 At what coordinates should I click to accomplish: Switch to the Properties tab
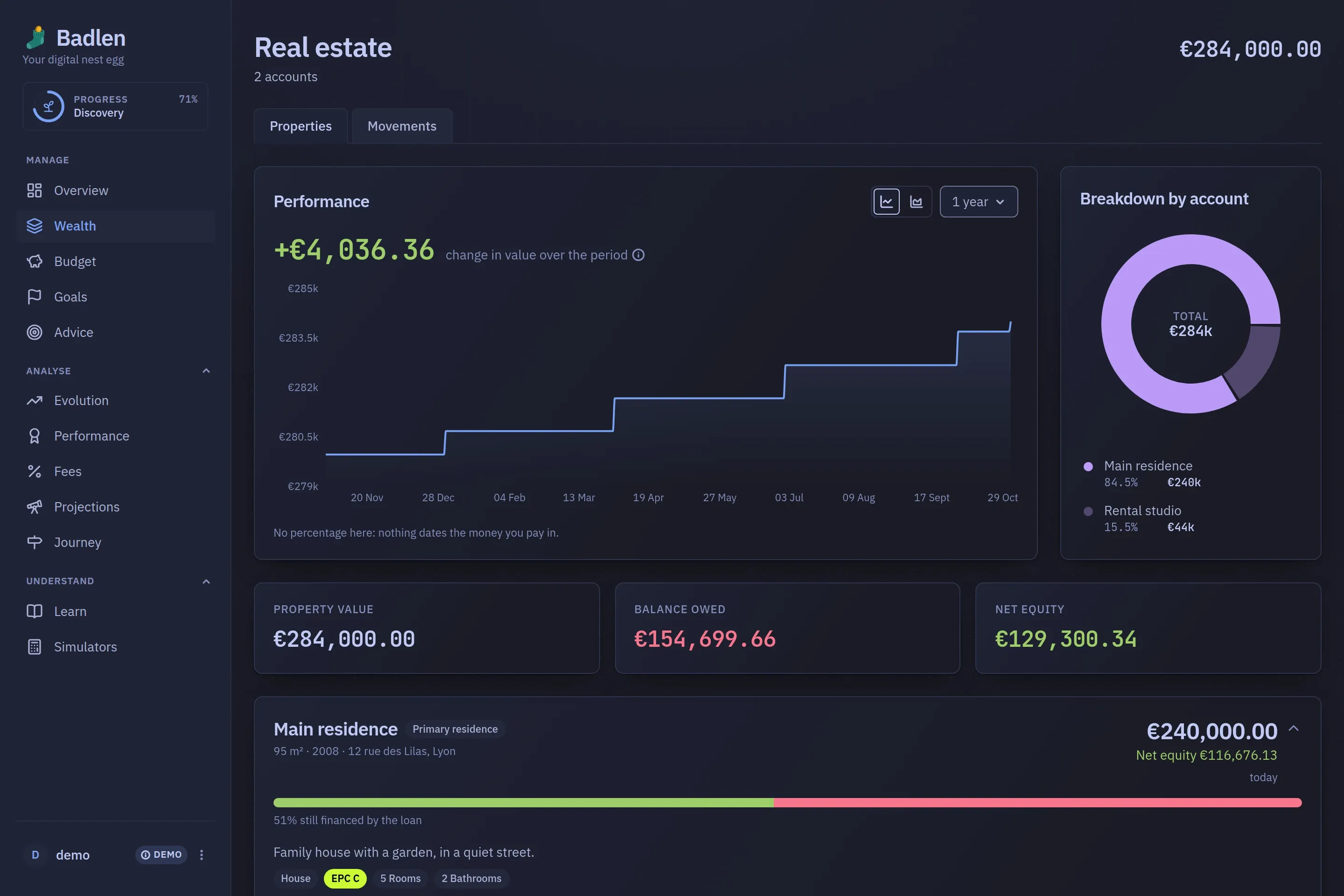pyautogui.click(x=301, y=126)
